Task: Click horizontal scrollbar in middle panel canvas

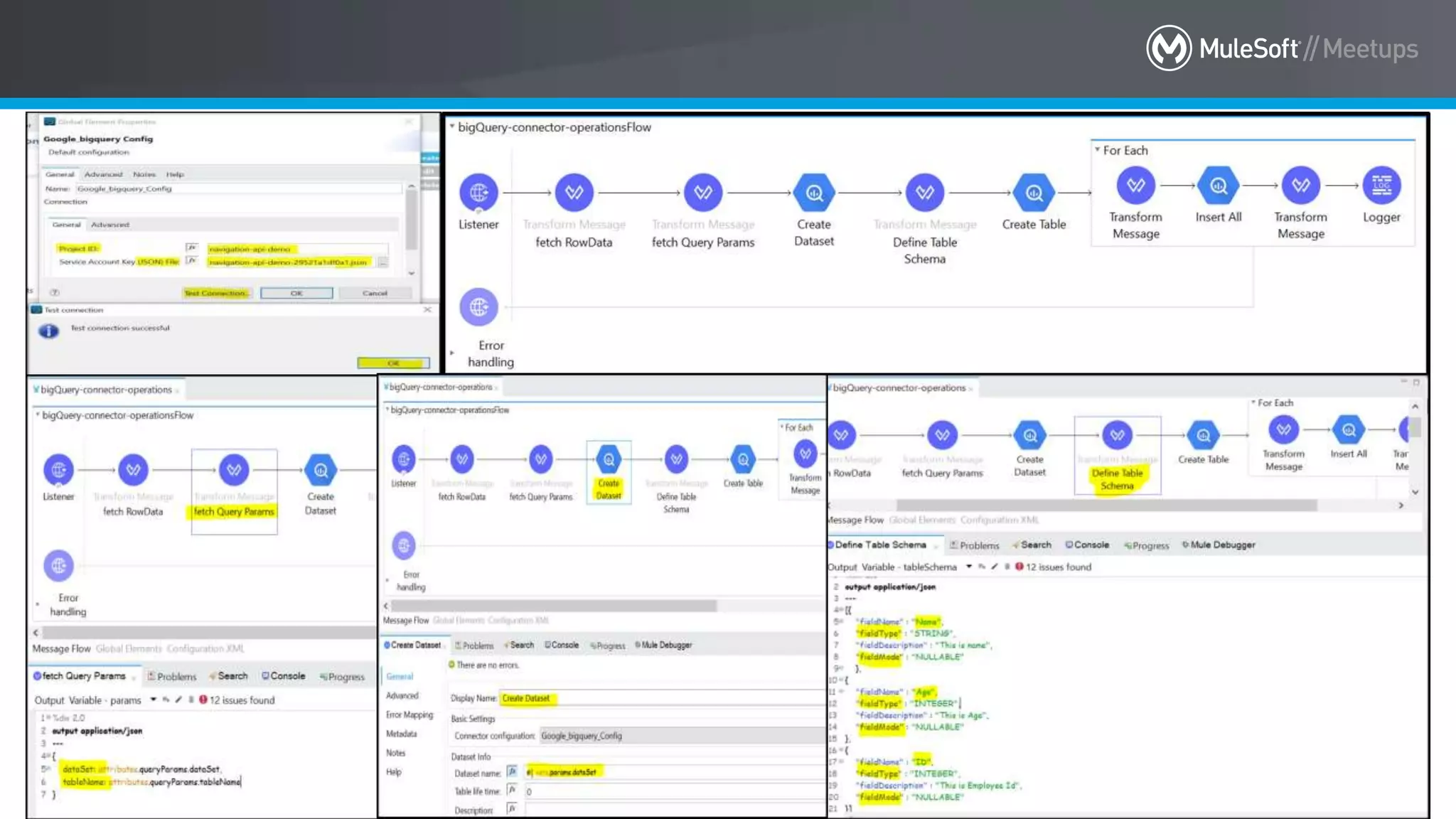Action: [x=554, y=606]
